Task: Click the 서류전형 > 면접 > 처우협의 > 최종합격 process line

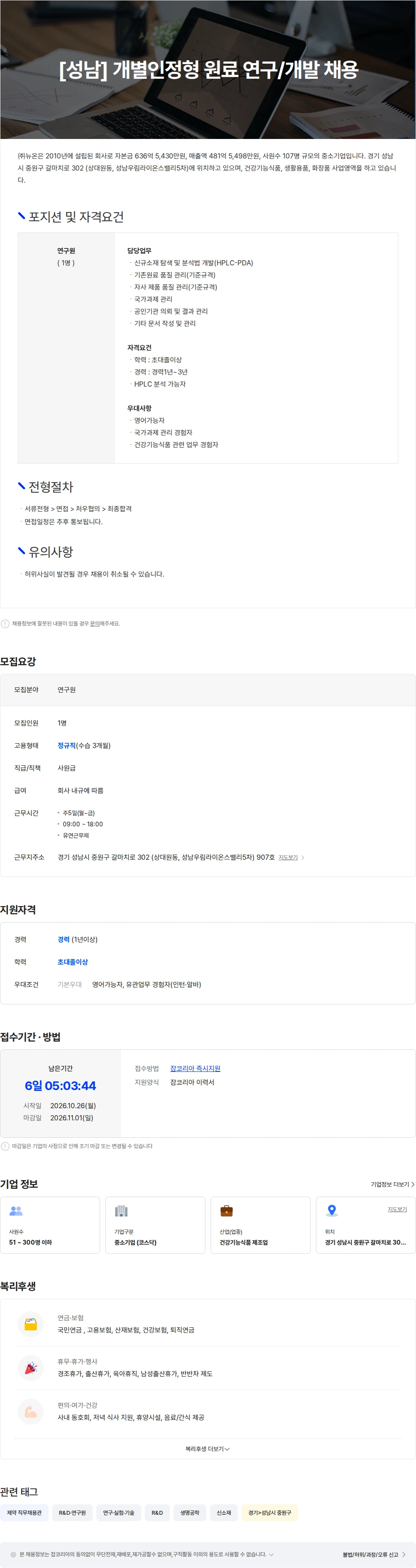Action: 78,508
